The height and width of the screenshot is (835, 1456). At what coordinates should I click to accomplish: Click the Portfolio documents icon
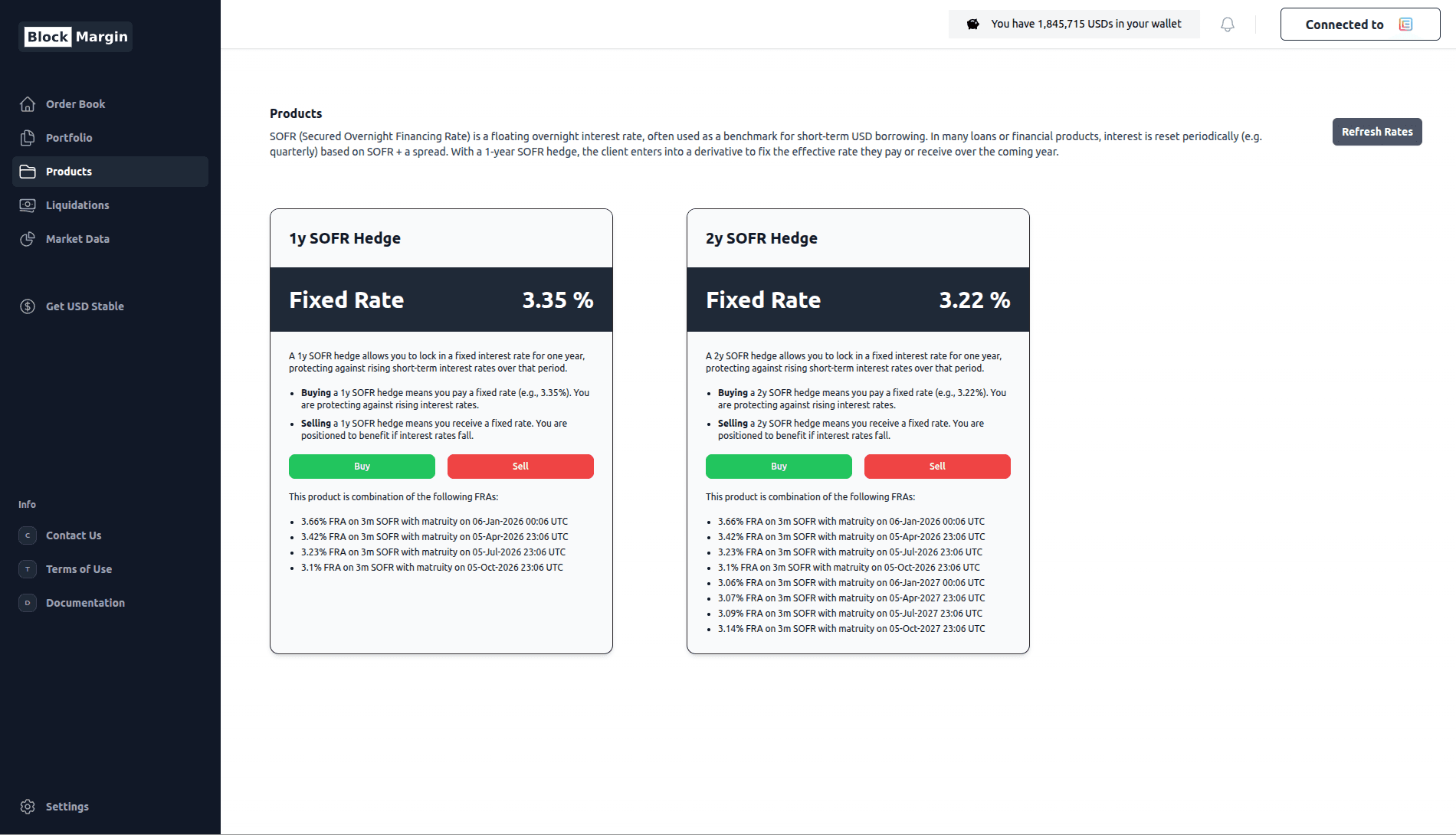click(28, 138)
